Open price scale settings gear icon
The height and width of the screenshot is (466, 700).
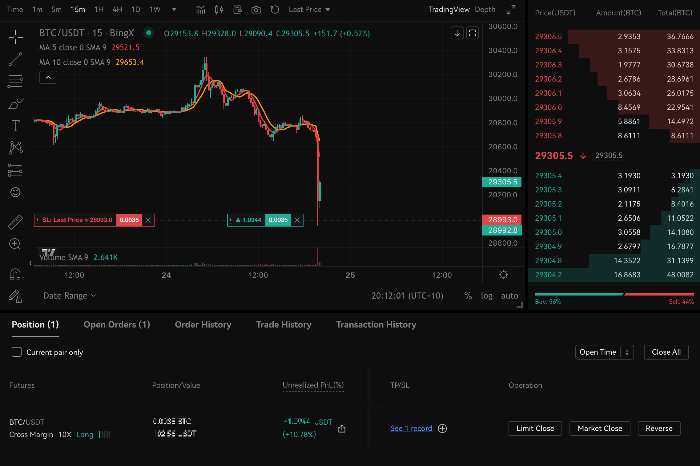click(504, 275)
